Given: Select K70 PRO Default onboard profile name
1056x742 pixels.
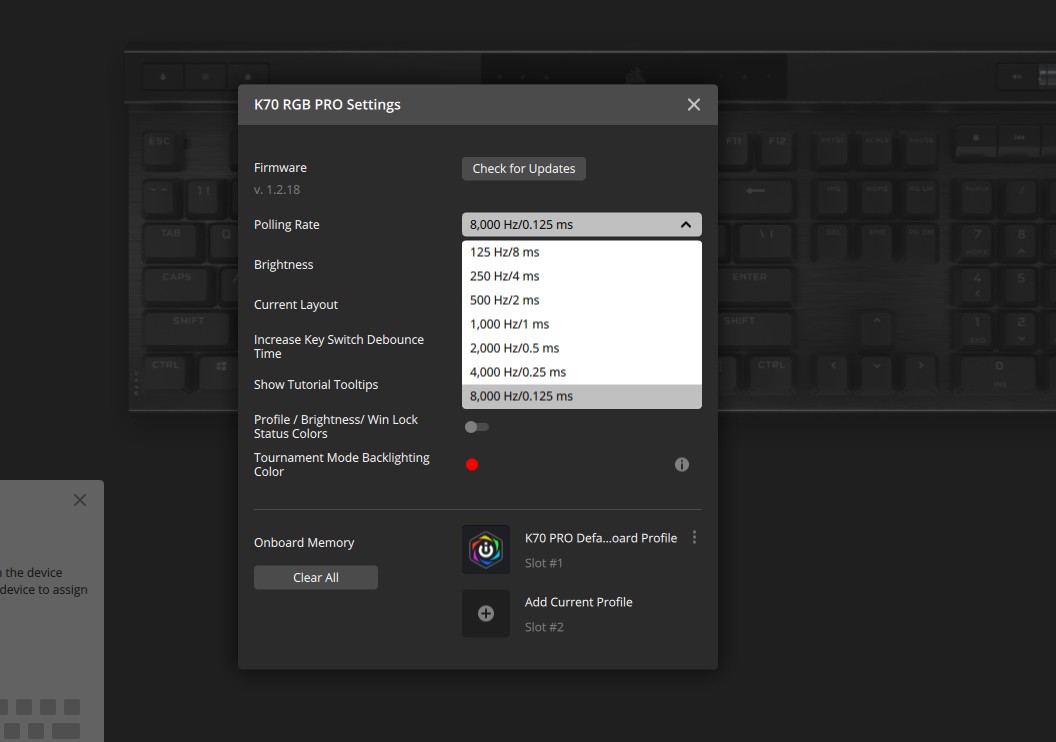Looking at the screenshot, I should point(600,538).
